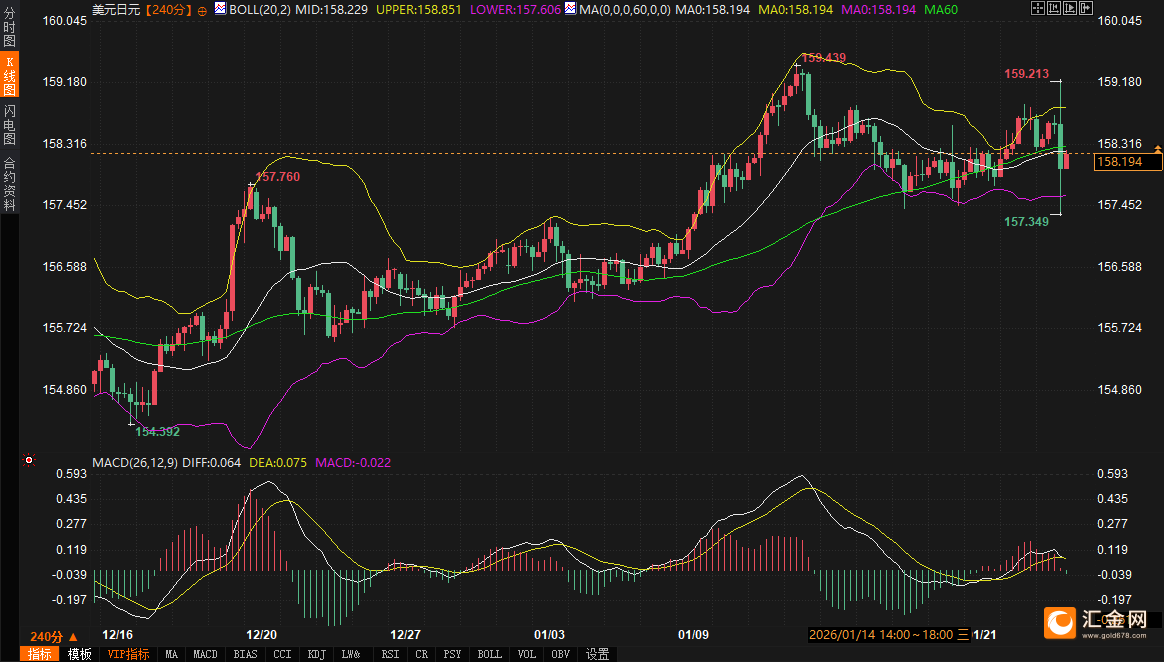The width and height of the screenshot is (1164, 662).
Task: Enable the KDJ indicator in bottom bar
Action: pos(316,655)
